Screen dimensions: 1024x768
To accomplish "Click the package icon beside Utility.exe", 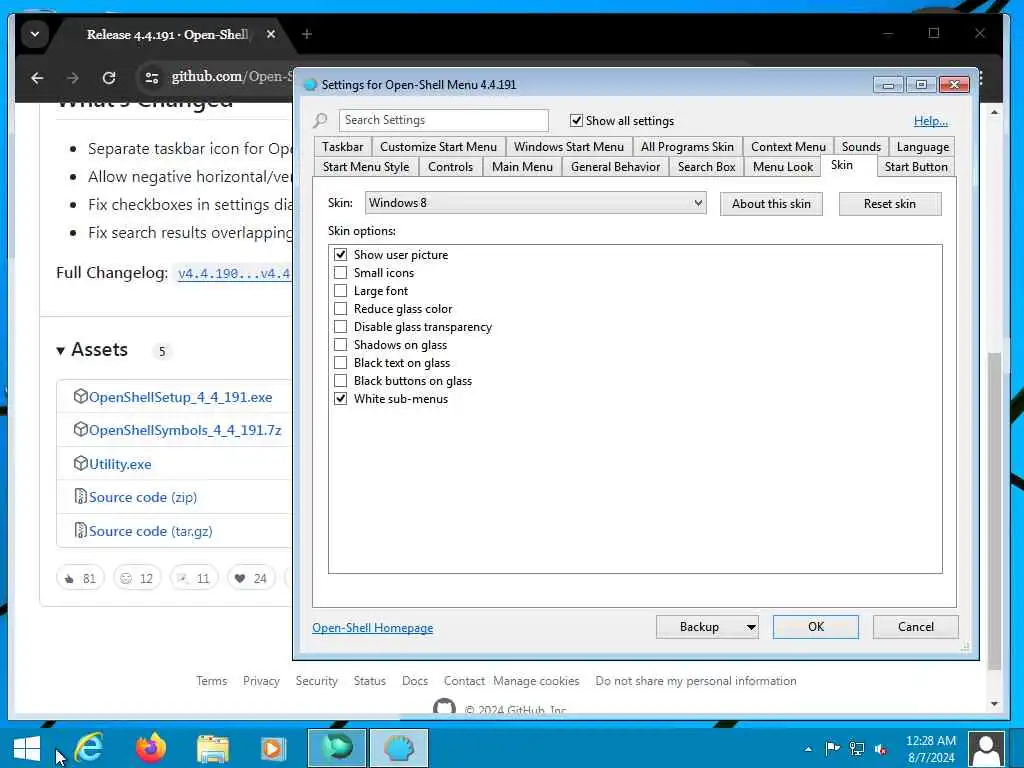I will [x=80, y=463].
